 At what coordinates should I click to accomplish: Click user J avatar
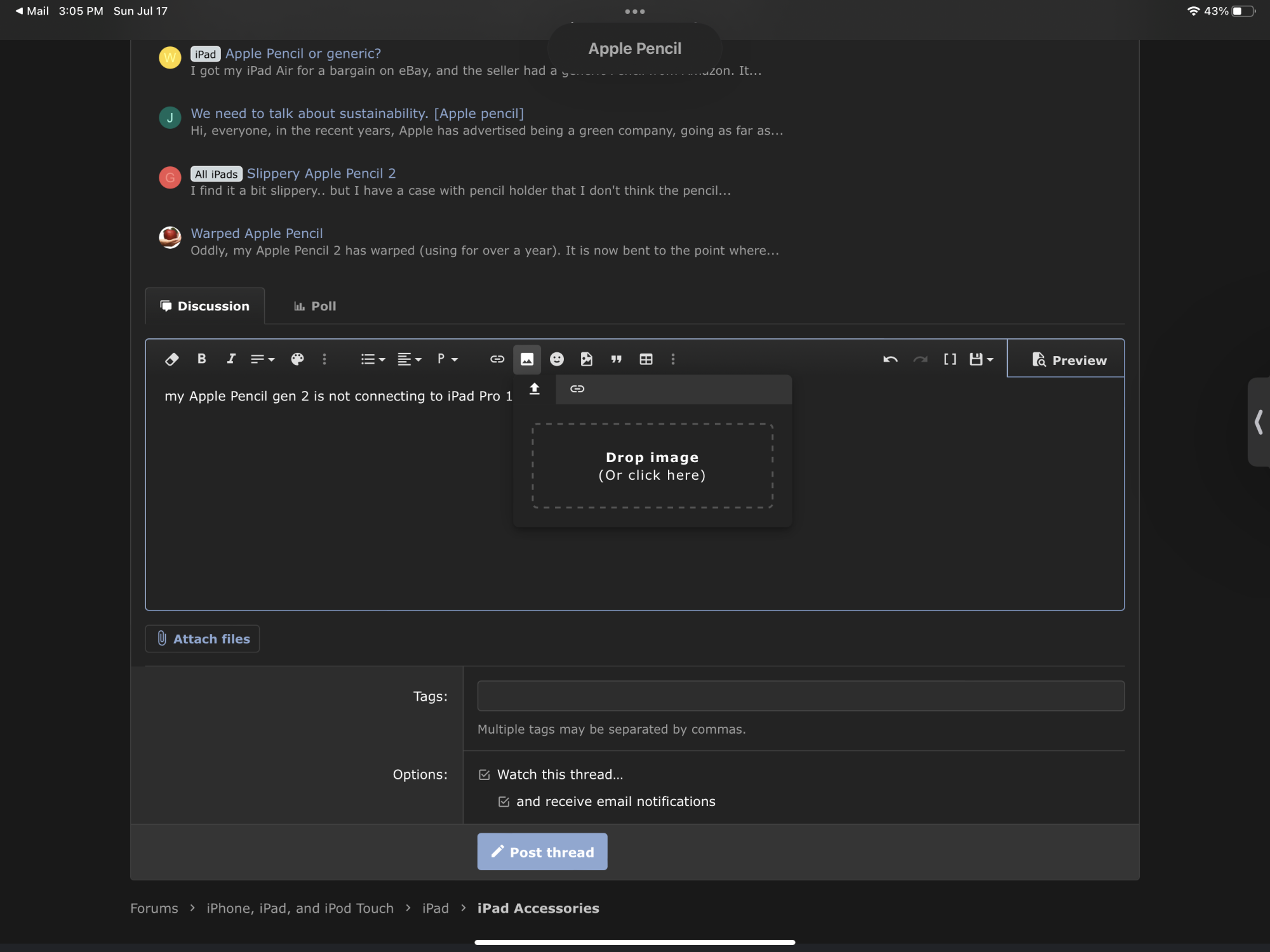tap(170, 117)
